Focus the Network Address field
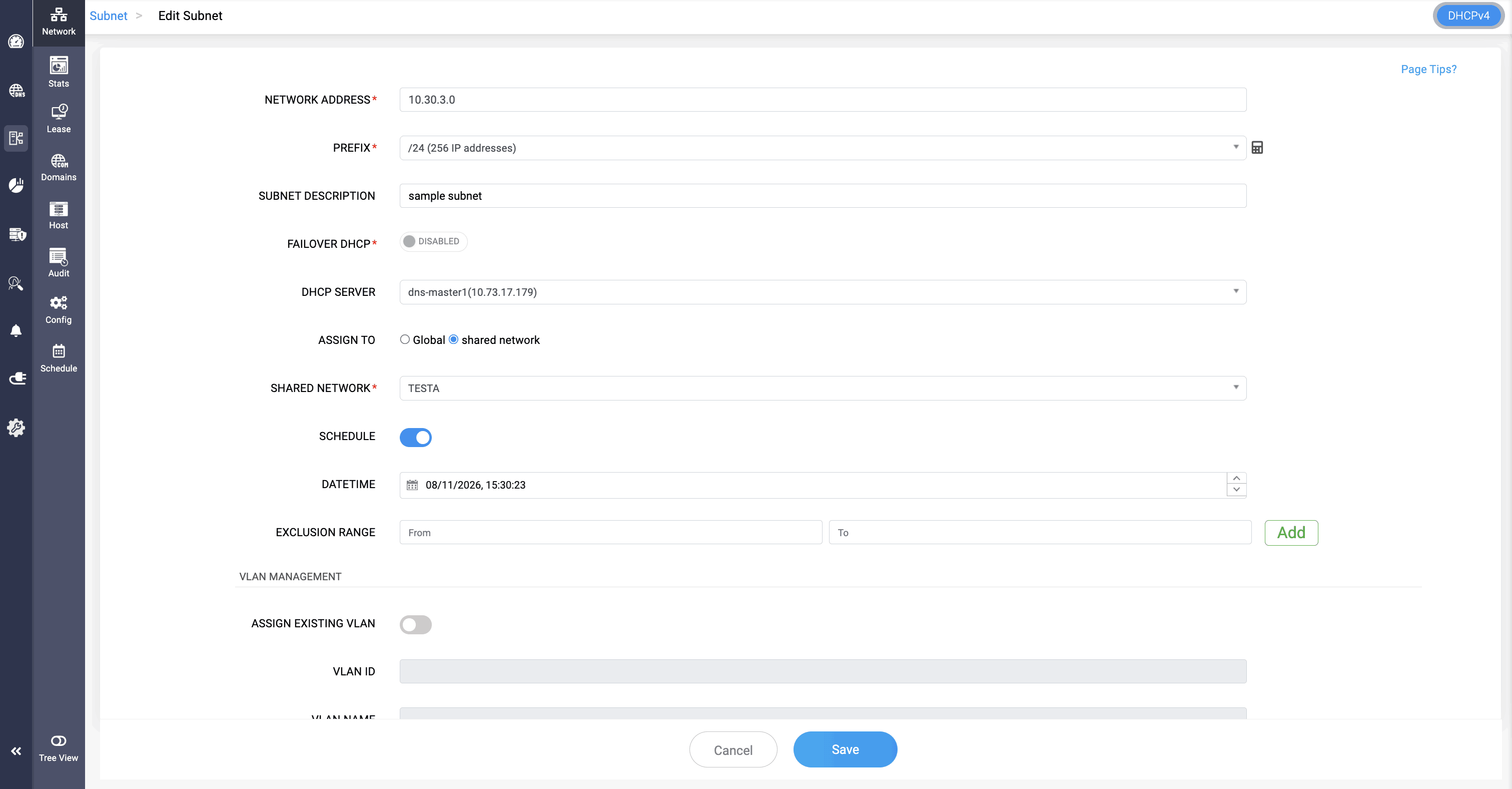The image size is (1512, 789). 823,100
